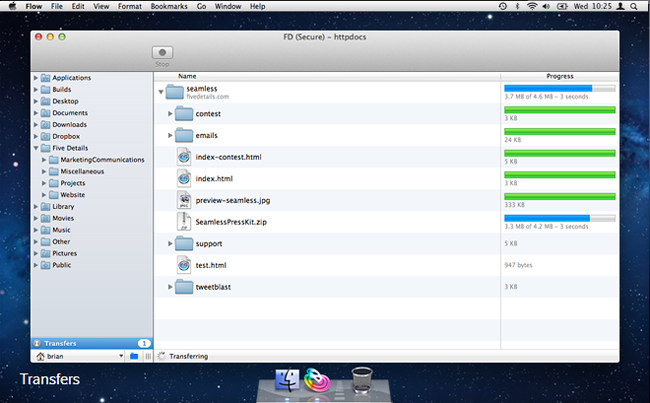The width and height of the screenshot is (650, 403).
Task: Select the Transfers row in sidebar
Action: click(92, 343)
